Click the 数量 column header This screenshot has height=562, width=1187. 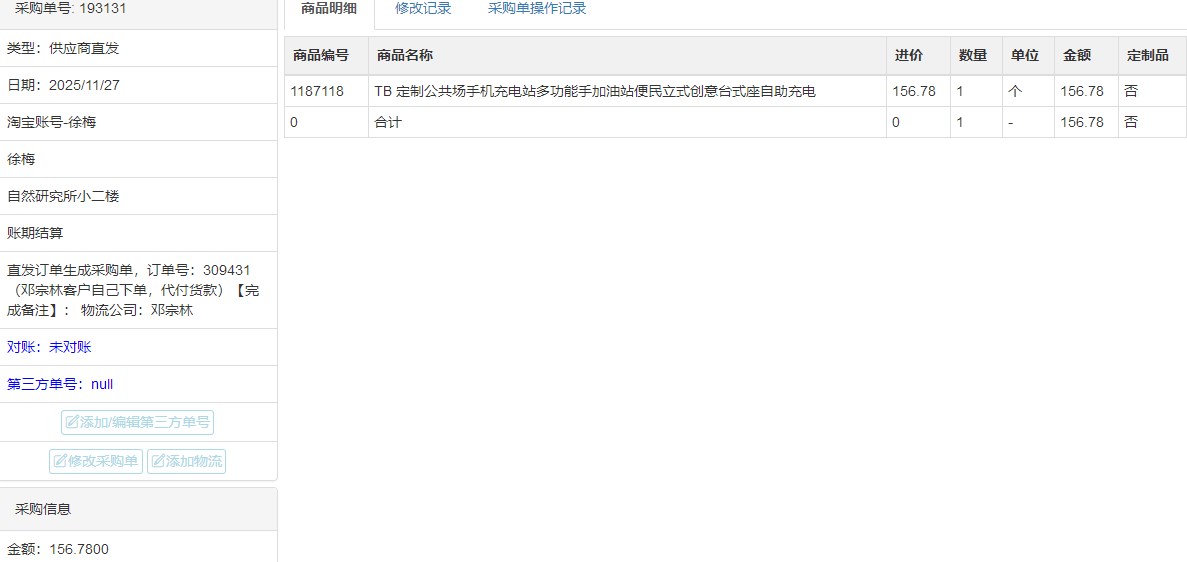click(x=972, y=56)
